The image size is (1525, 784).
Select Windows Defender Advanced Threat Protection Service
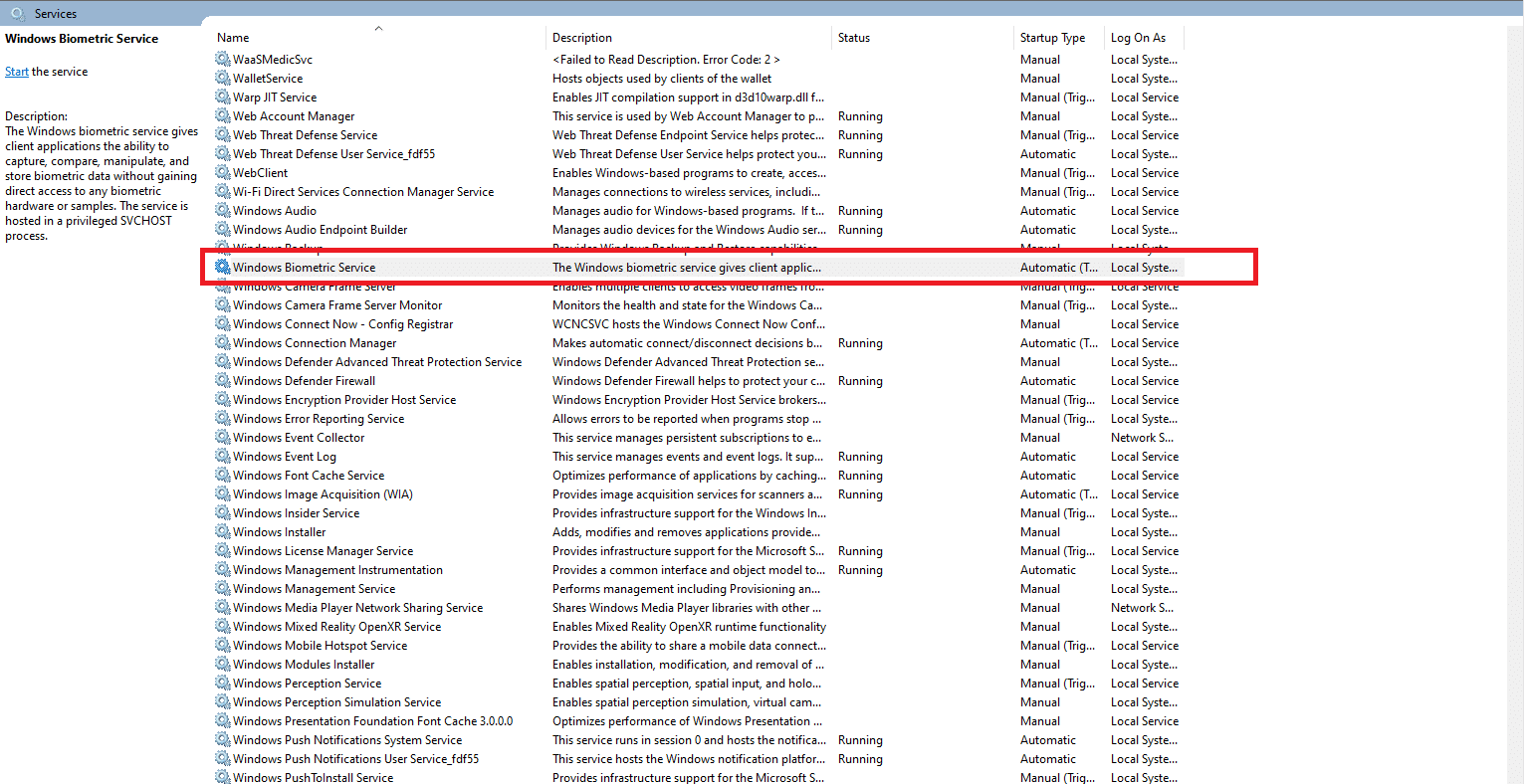(377, 362)
